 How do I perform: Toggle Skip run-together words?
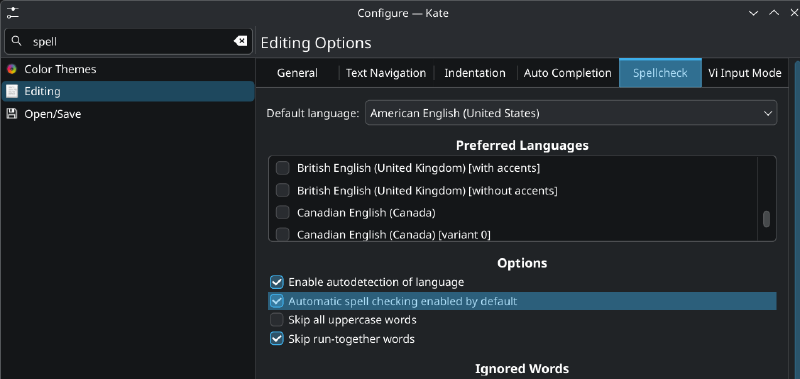tap(277, 339)
